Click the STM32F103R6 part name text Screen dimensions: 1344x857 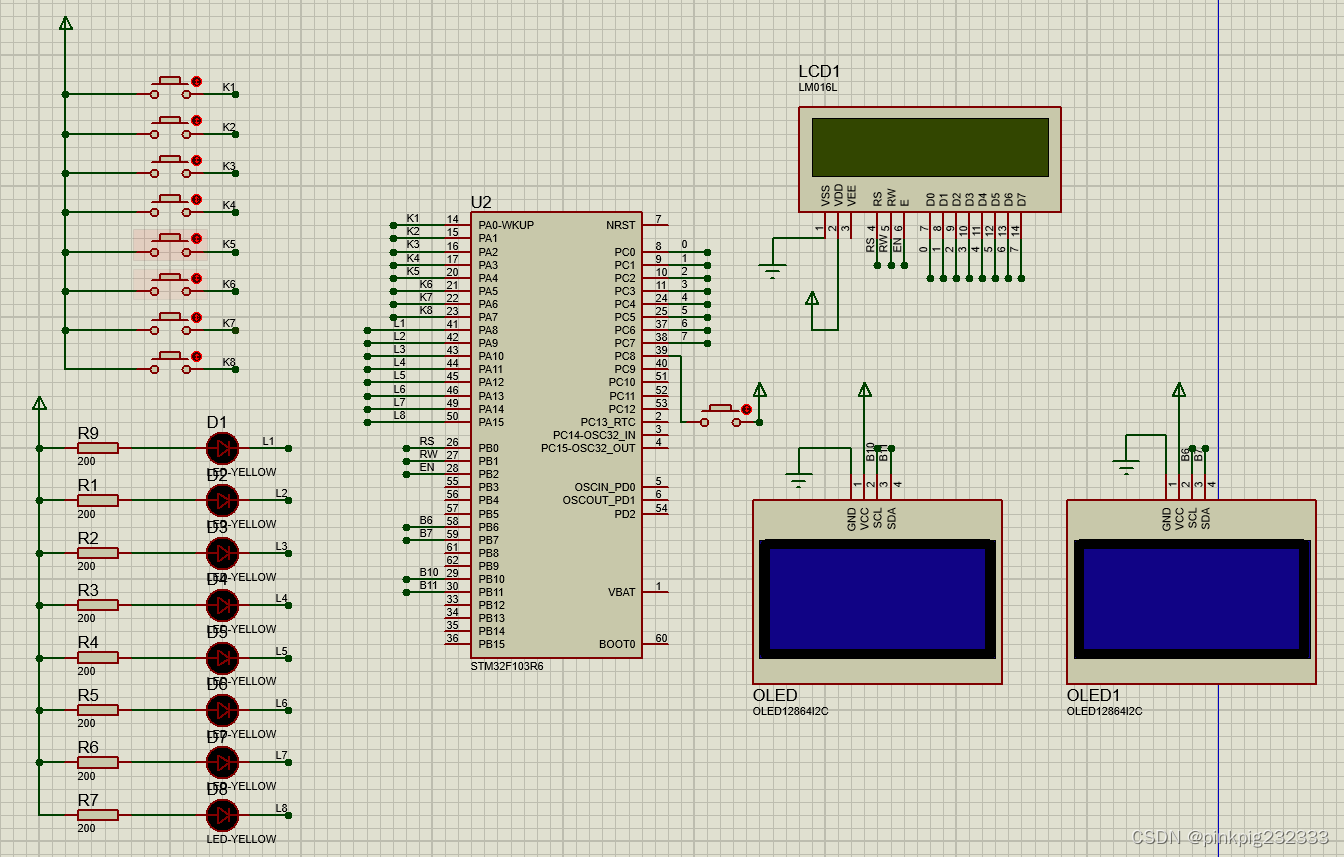pos(508,666)
